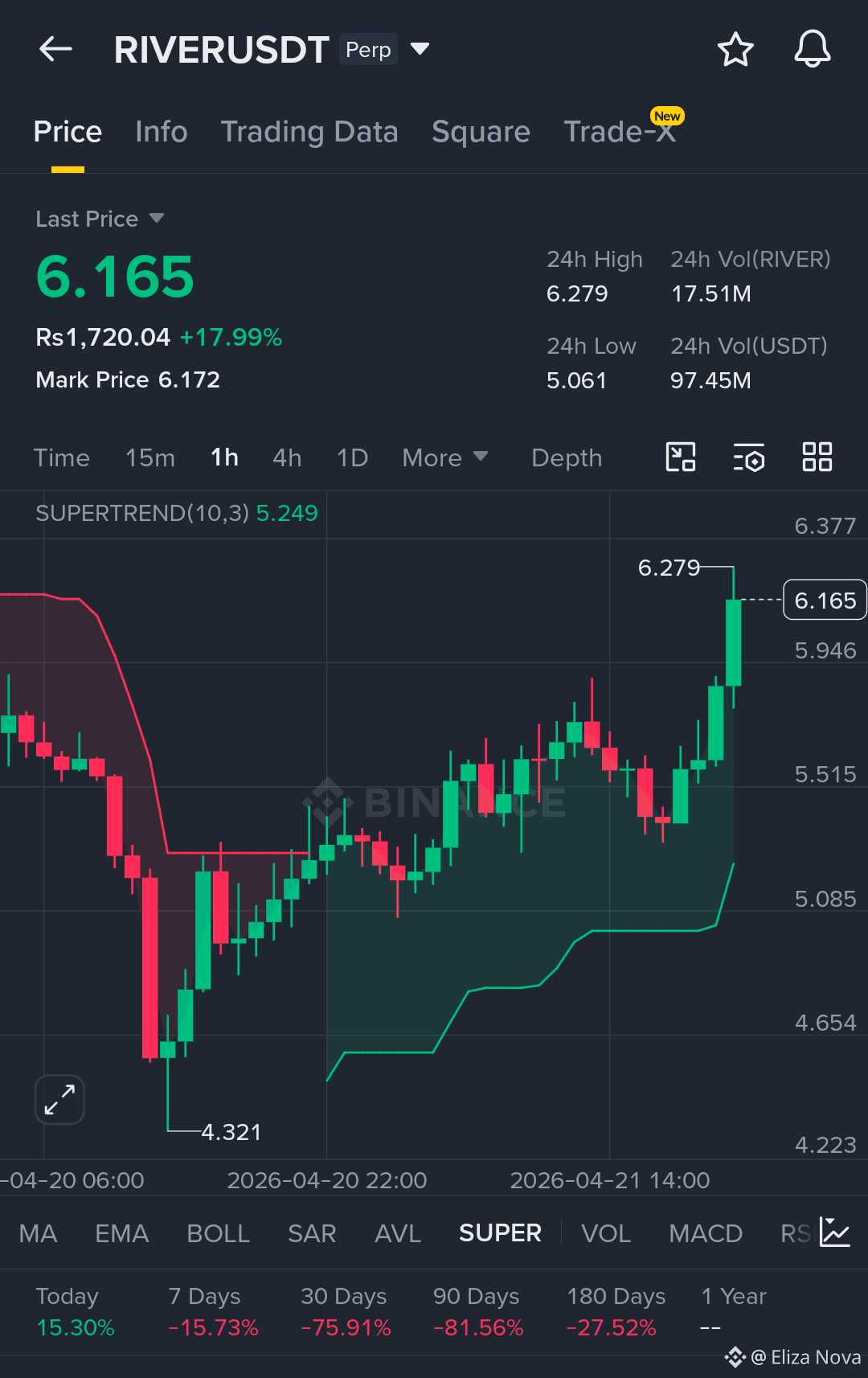868x1378 pixels.
Task: Open price alerts with the bell icon
Action: coord(813,49)
